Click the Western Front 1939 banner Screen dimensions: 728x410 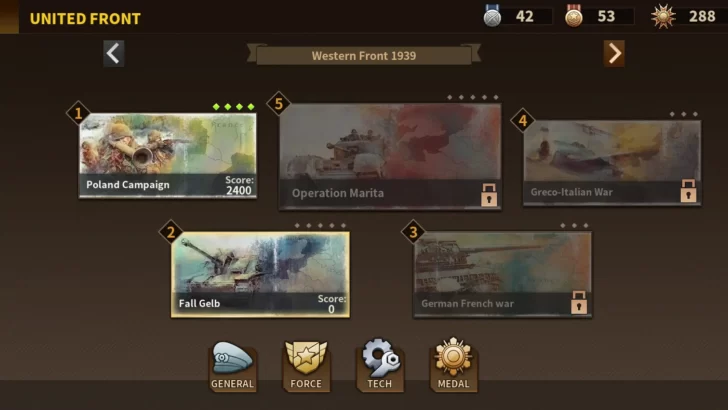tap(364, 55)
